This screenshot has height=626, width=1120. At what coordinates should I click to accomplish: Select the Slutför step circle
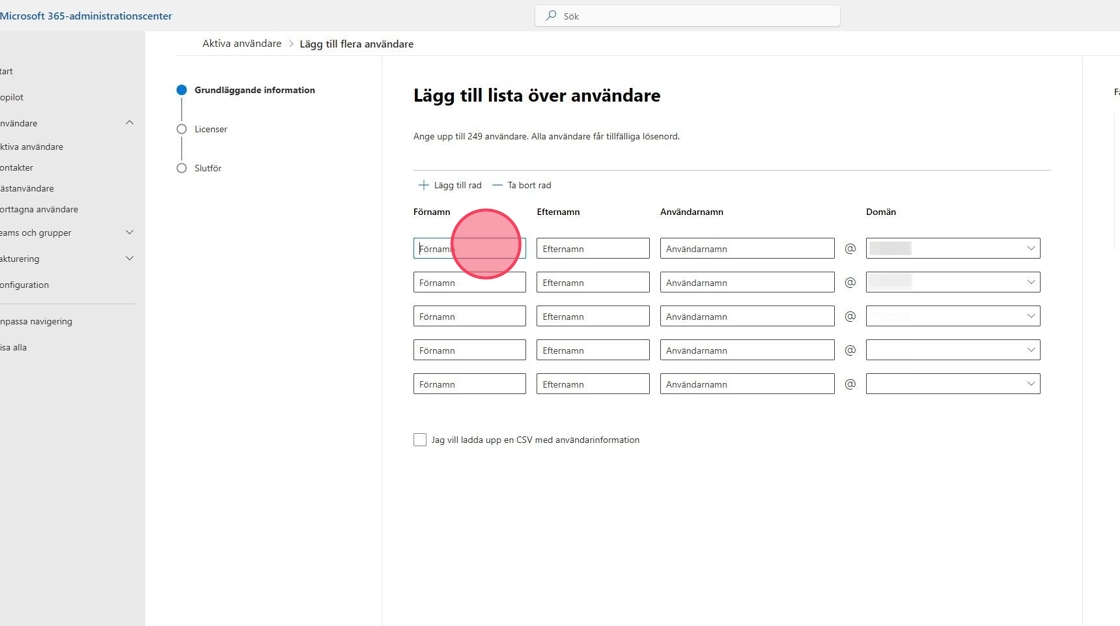[x=181, y=168]
